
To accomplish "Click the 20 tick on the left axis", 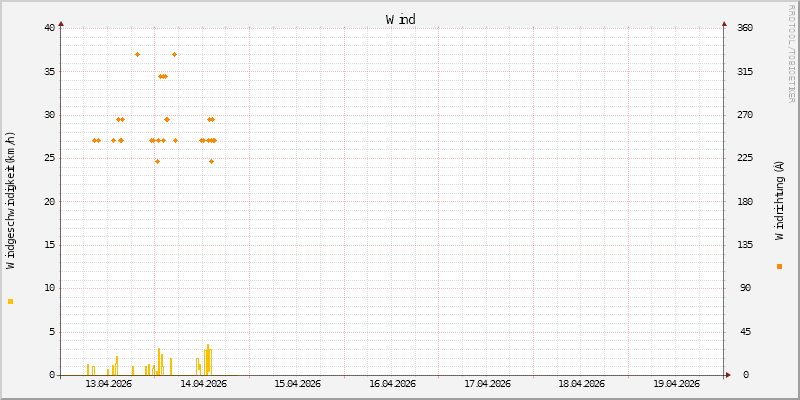I will click(49, 201).
